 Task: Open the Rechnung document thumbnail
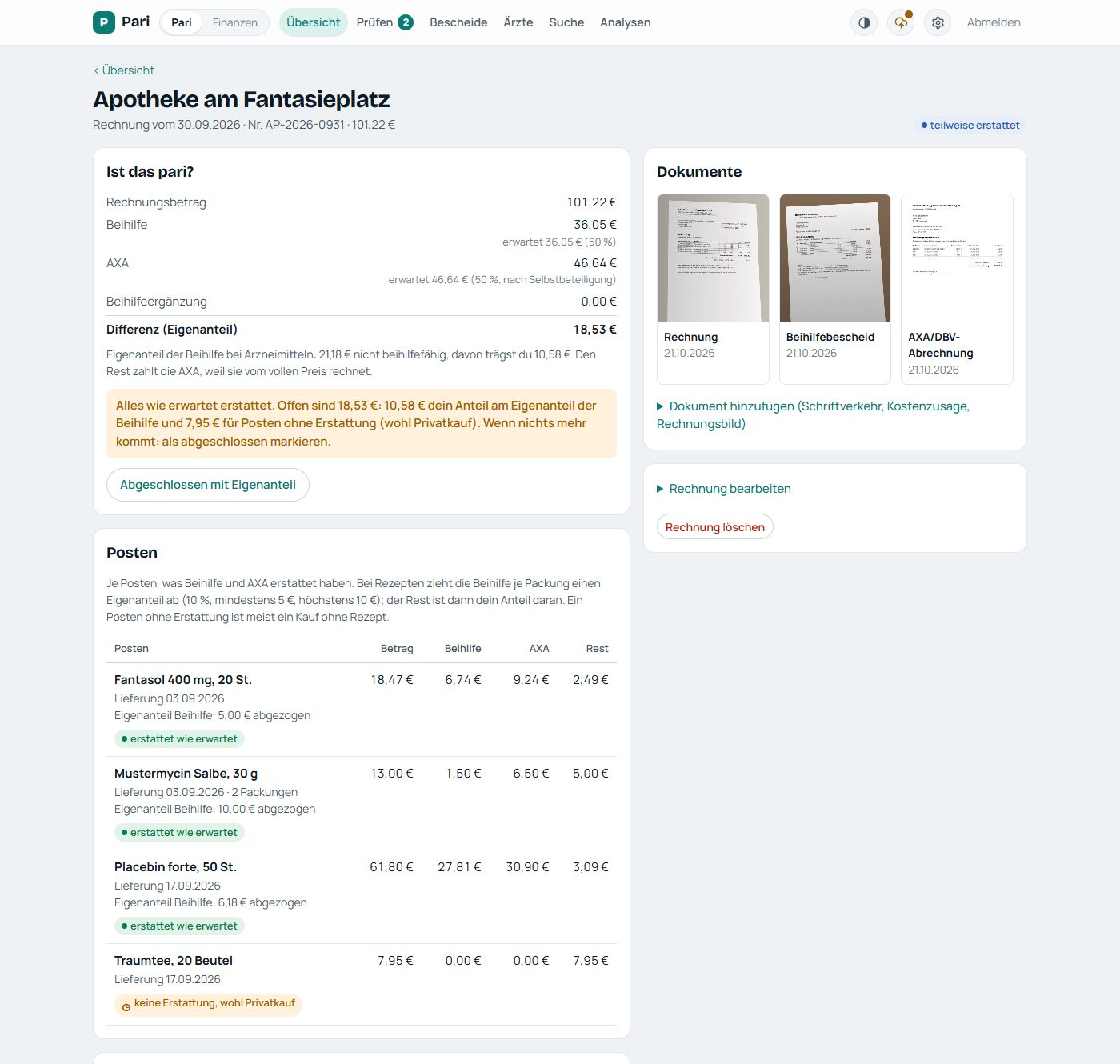(x=713, y=289)
